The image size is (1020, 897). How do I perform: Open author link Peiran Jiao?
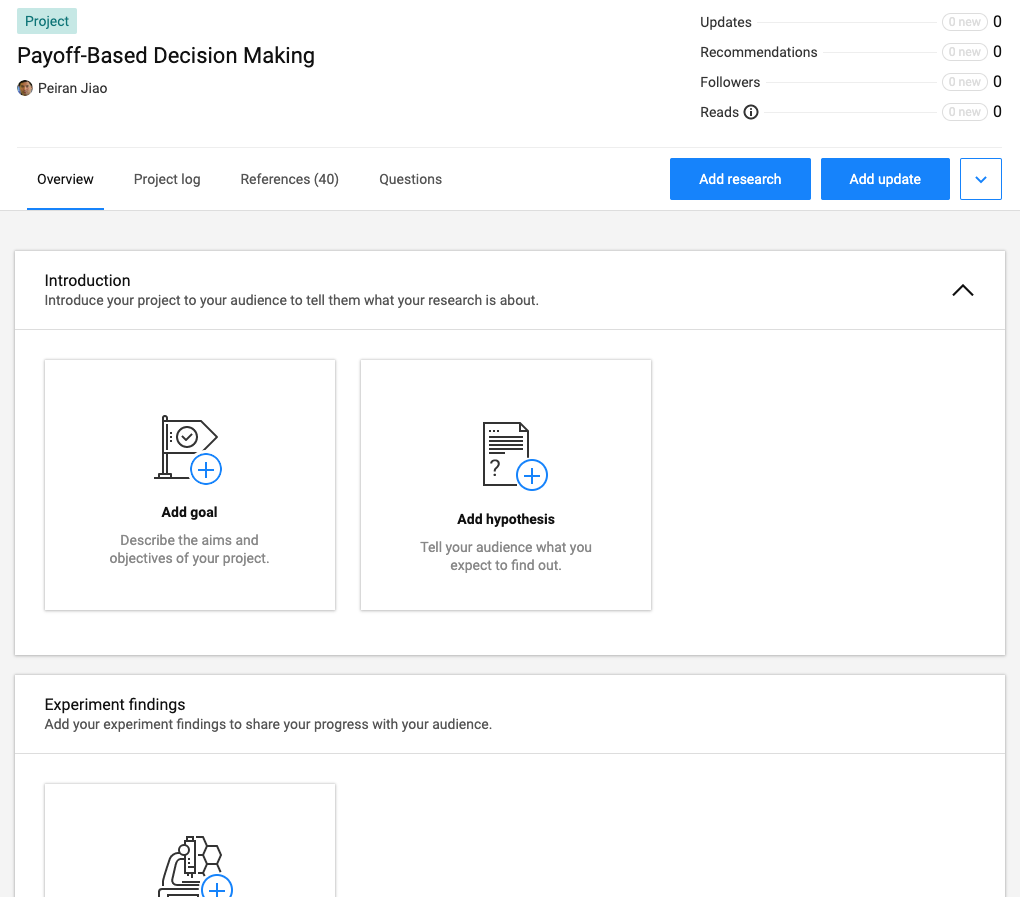(x=72, y=88)
